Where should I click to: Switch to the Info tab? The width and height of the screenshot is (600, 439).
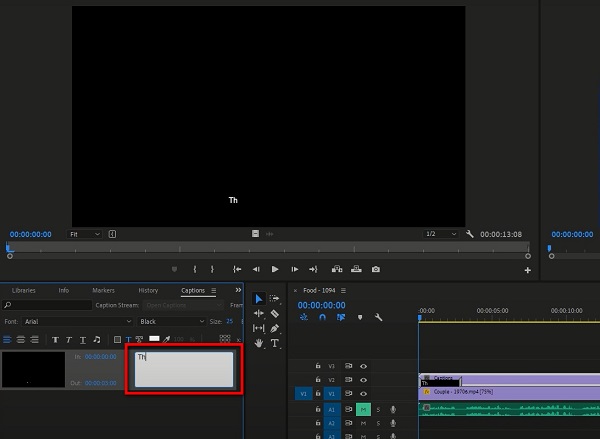click(x=64, y=290)
